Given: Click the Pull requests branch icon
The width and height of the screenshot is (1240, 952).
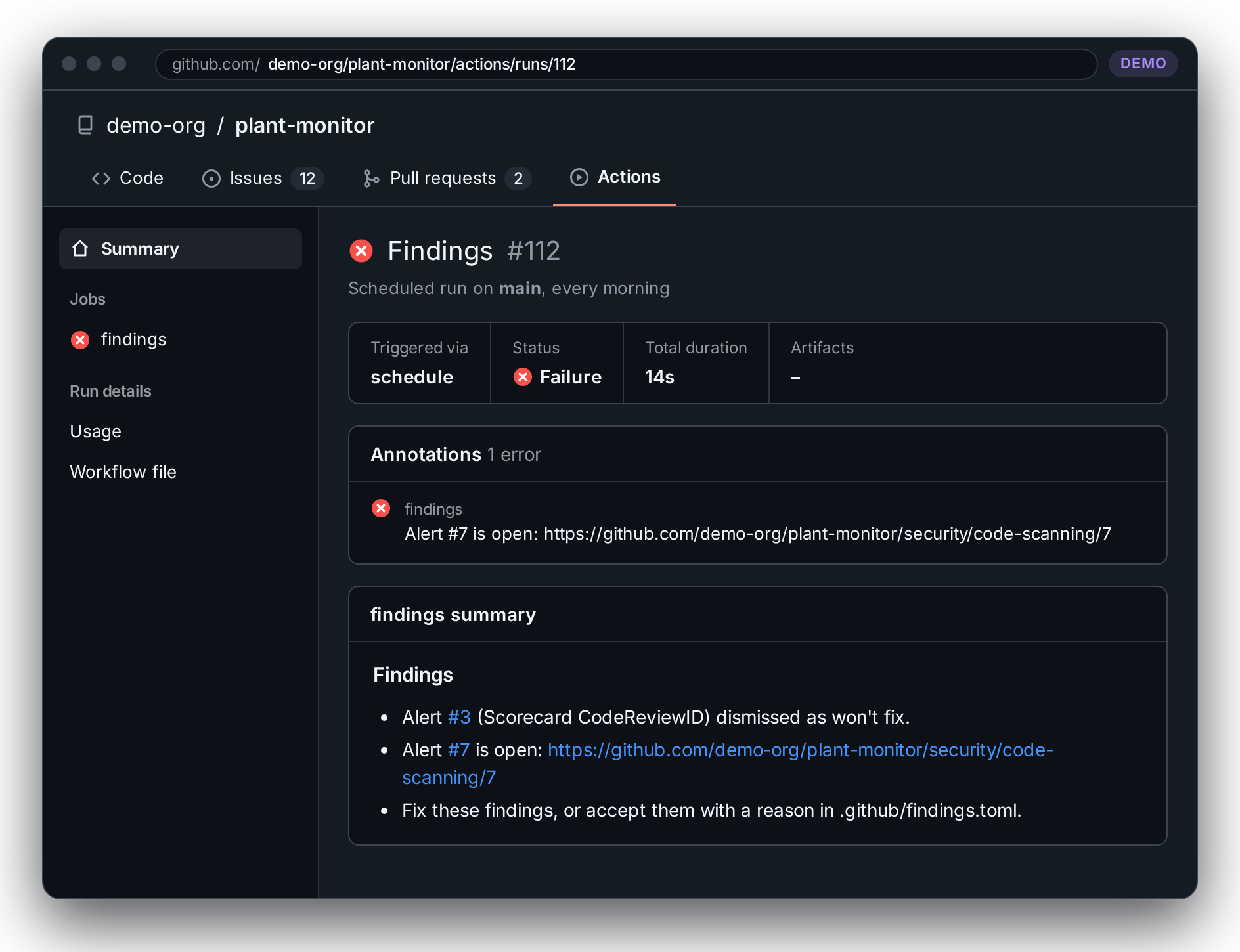Looking at the screenshot, I should [x=371, y=179].
